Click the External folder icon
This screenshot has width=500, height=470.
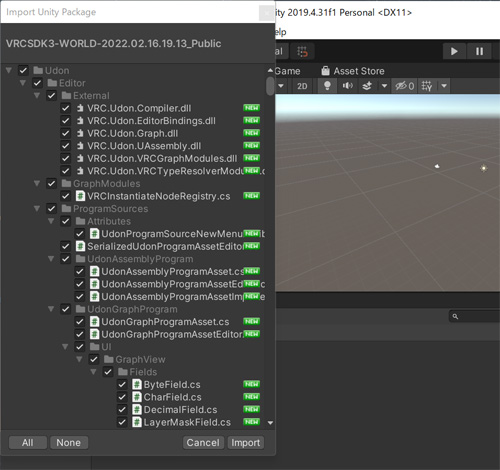66,96
